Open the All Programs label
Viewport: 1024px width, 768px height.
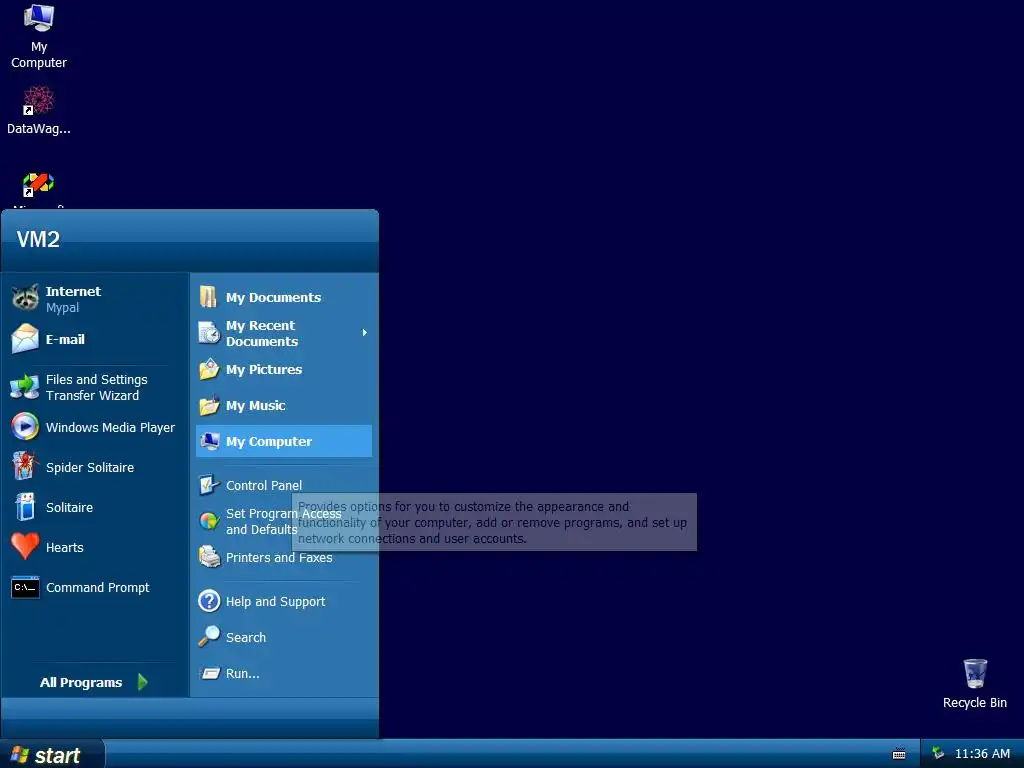point(81,682)
